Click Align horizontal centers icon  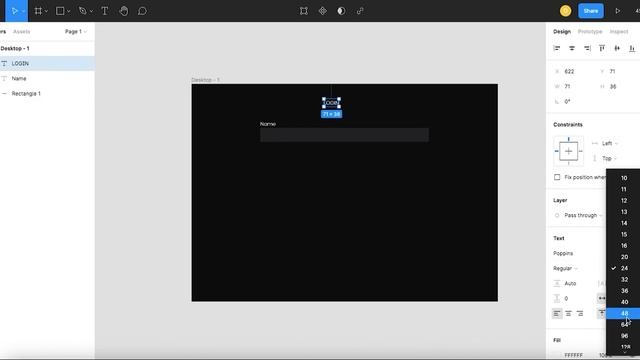(572, 48)
